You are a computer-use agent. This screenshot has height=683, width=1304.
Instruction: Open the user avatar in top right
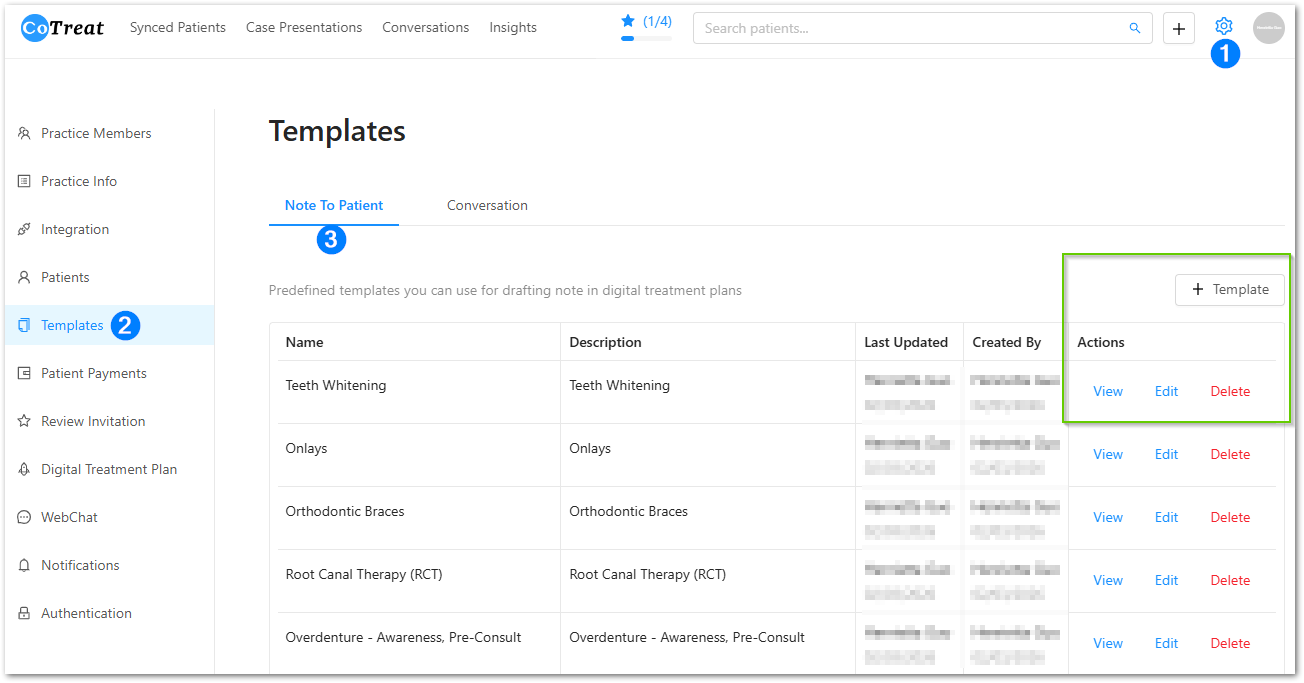pyautogui.click(x=1268, y=28)
